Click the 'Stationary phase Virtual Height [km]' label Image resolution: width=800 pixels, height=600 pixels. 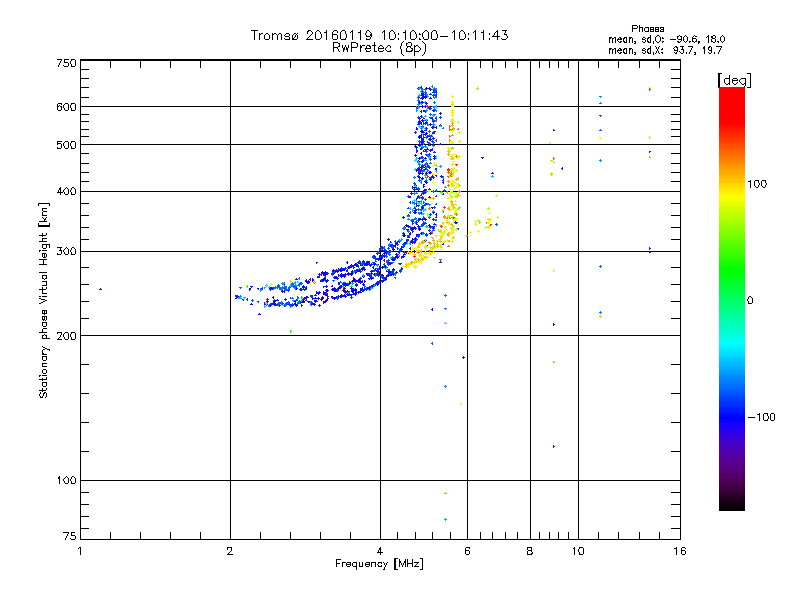pyautogui.click(x=44, y=300)
